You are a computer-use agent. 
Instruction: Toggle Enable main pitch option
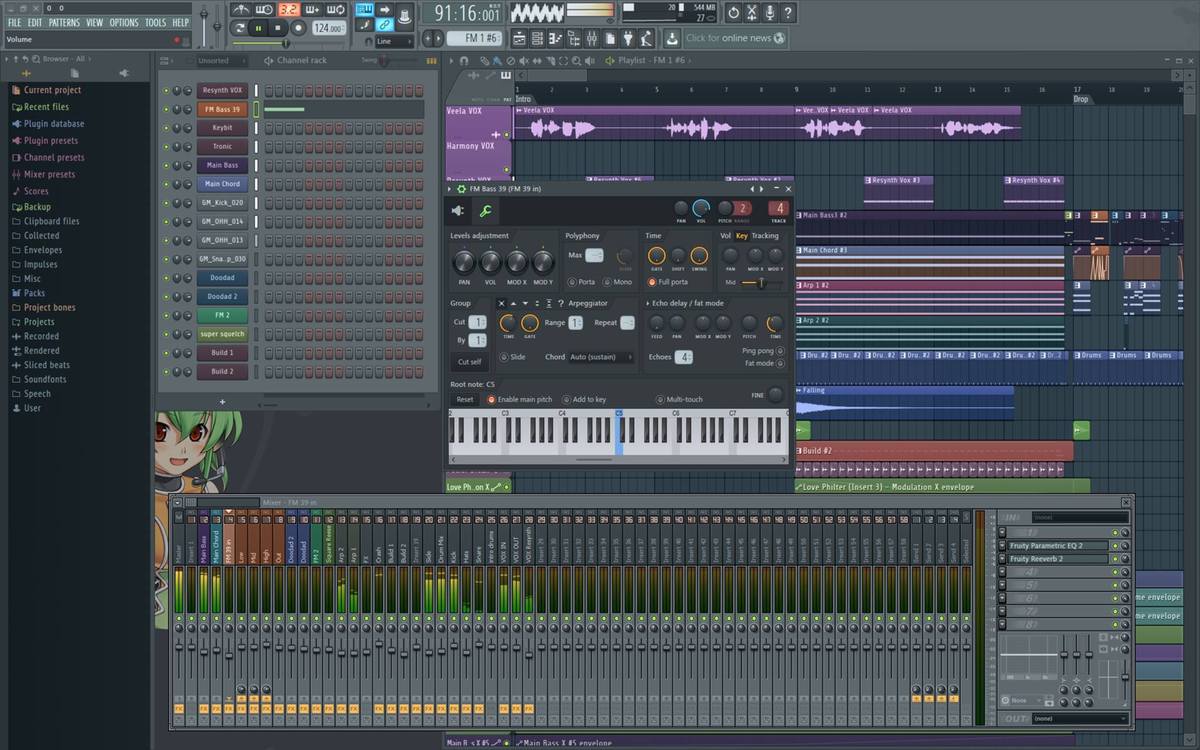tap(520, 399)
